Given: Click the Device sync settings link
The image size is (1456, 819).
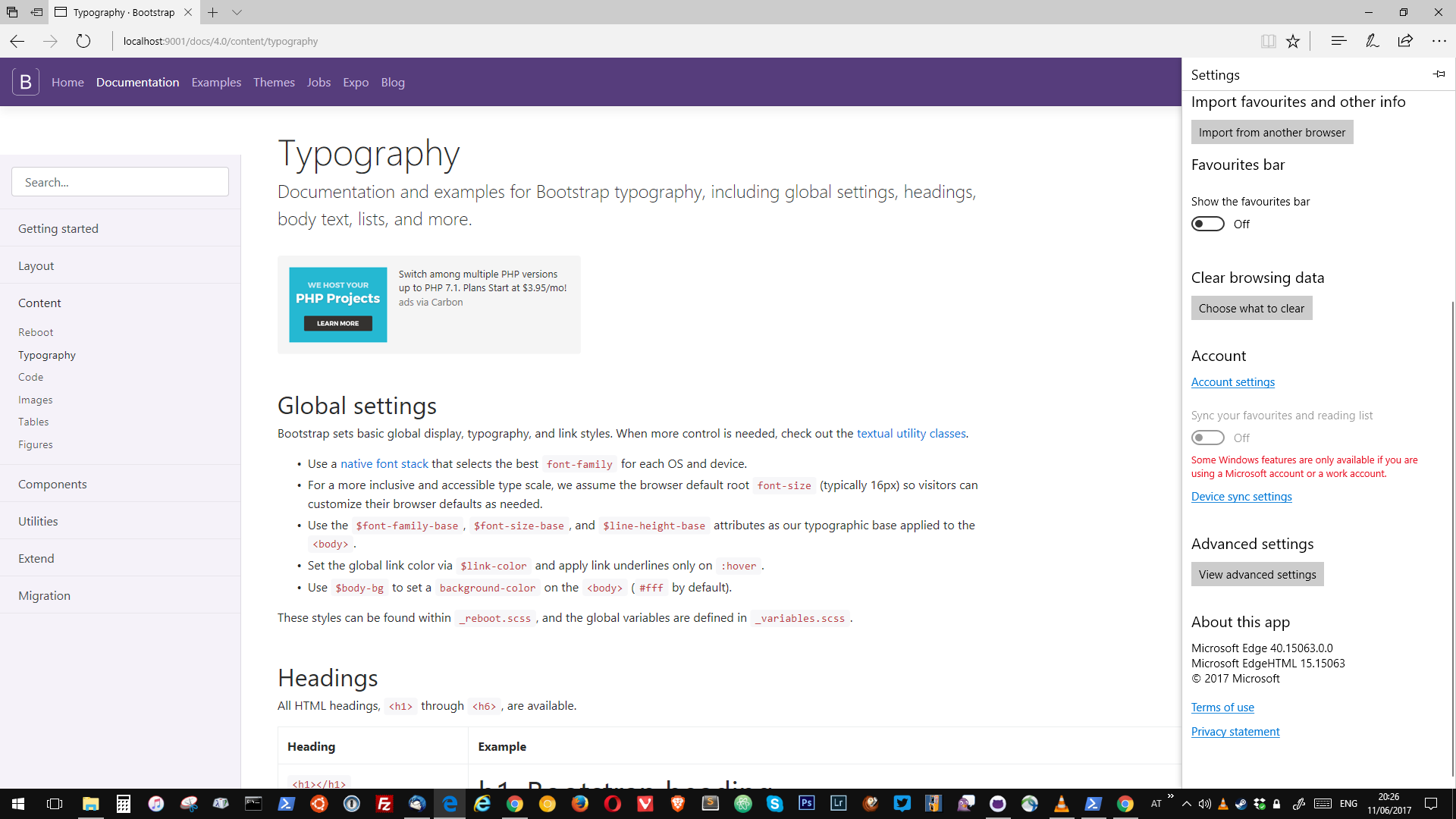Looking at the screenshot, I should (x=1241, y=497).
